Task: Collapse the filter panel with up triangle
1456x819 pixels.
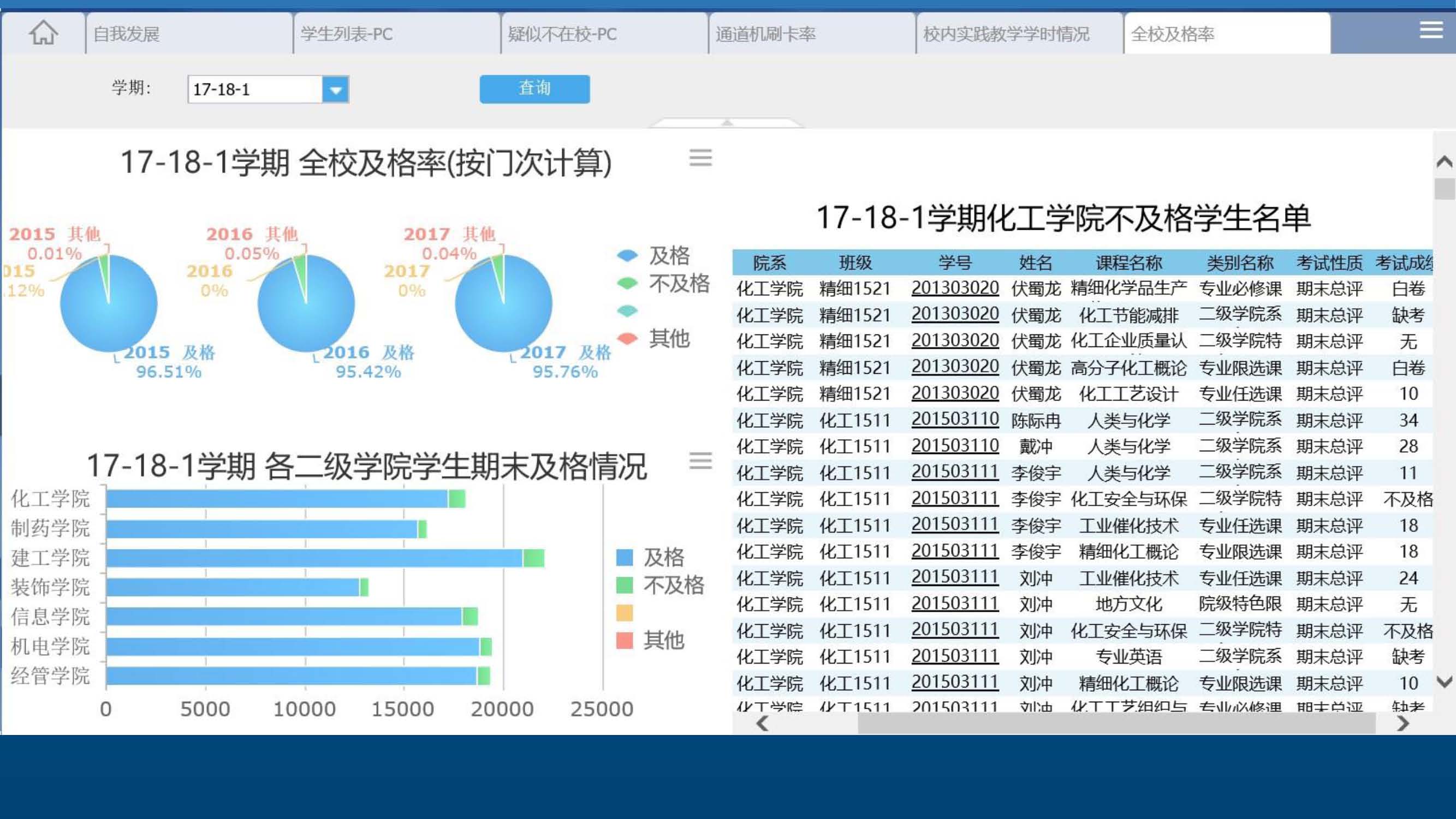Action: 727,123
